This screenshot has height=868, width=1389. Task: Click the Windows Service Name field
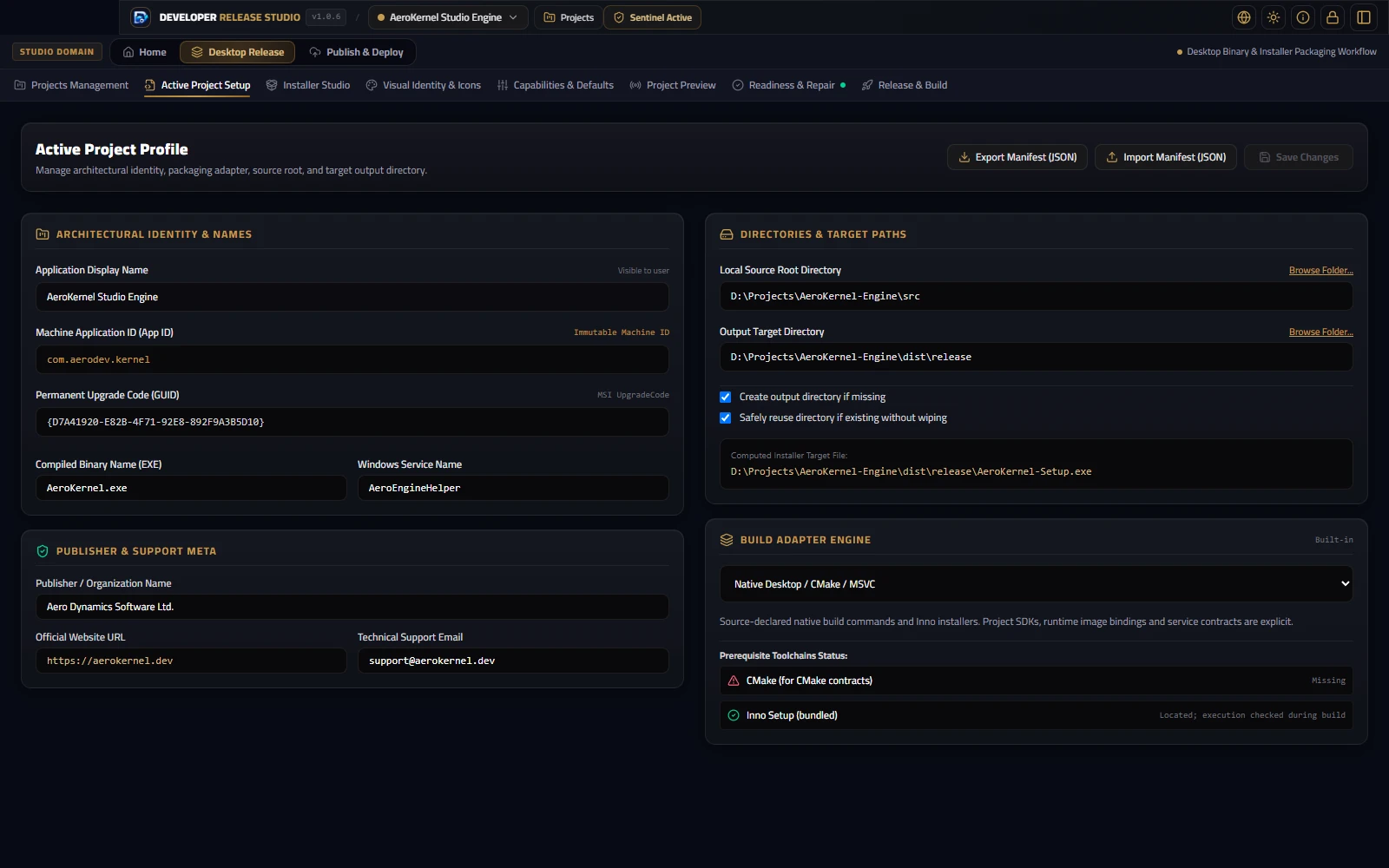click(x=513, y=488)
